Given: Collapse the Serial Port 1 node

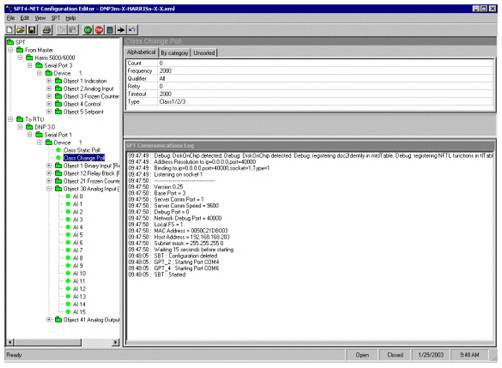Looking at the screenshot, I should [x=30, y=135].
